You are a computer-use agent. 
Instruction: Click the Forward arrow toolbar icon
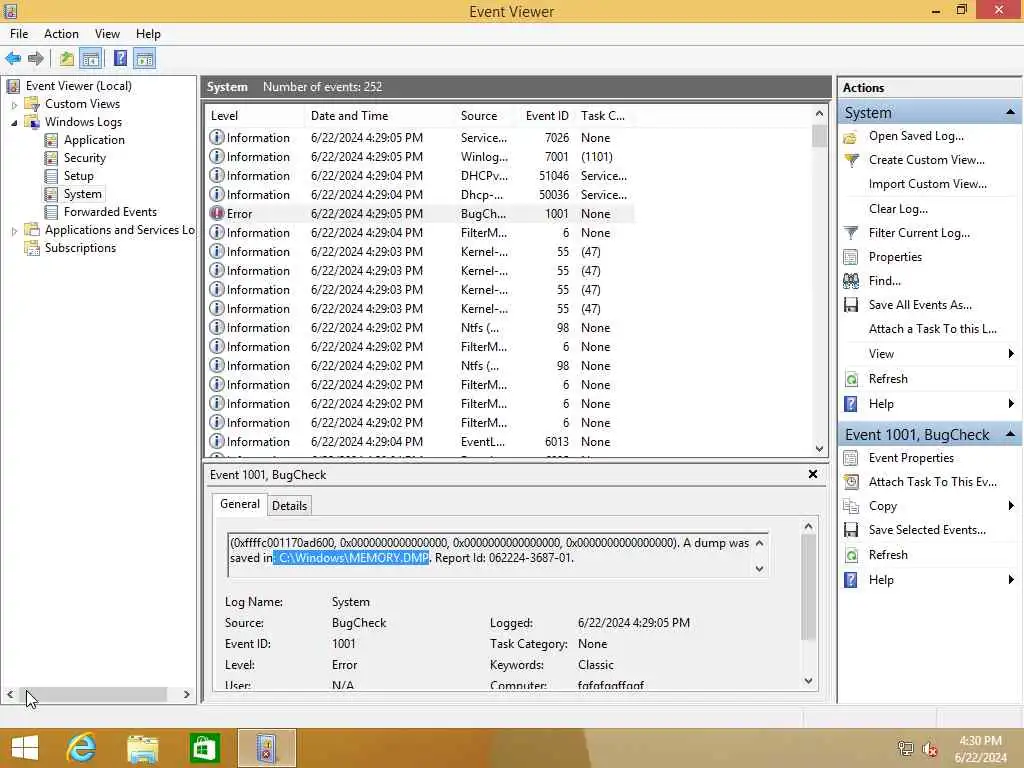tap(36, 59)
